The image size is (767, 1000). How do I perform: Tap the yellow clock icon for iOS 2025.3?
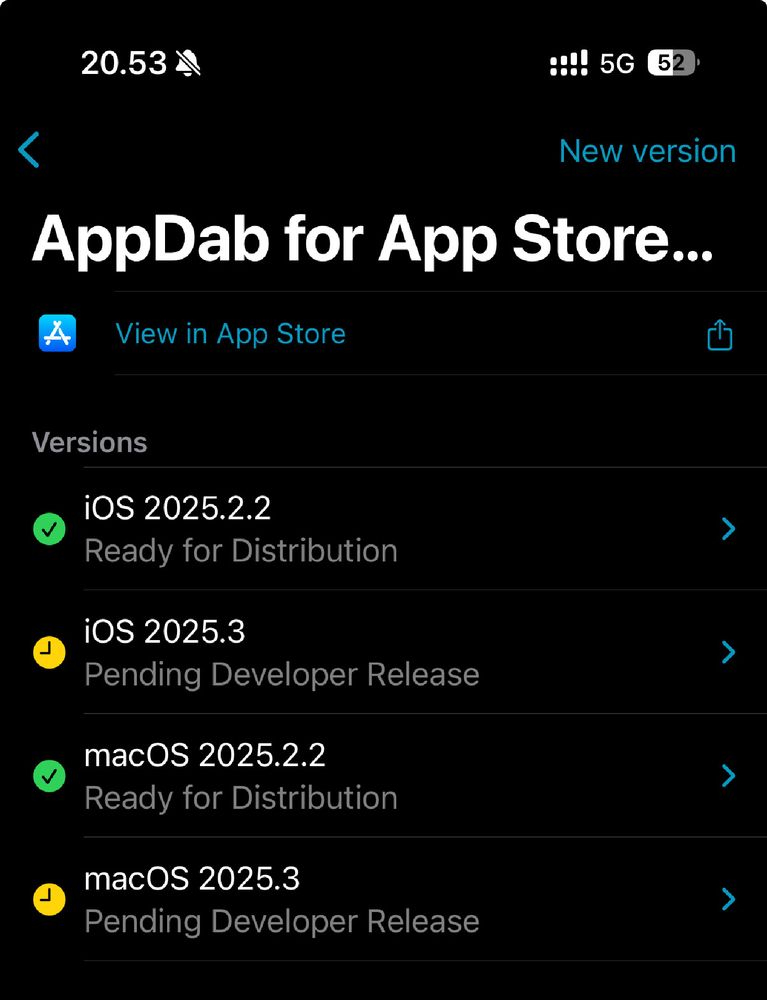pos(49,652)
